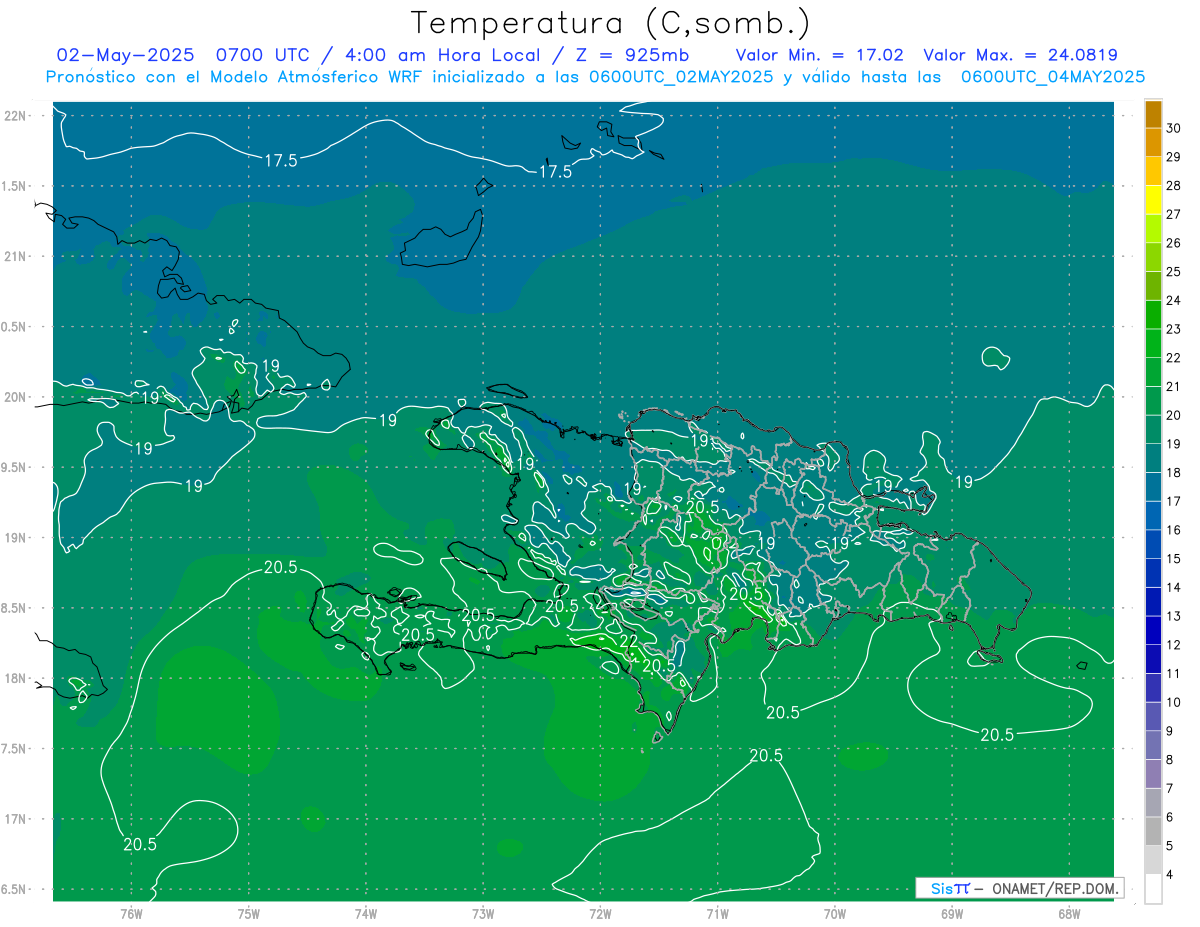
Task: Click the "19" contour label near 69W
Action: pyautogui.click(x=963, y=482)
